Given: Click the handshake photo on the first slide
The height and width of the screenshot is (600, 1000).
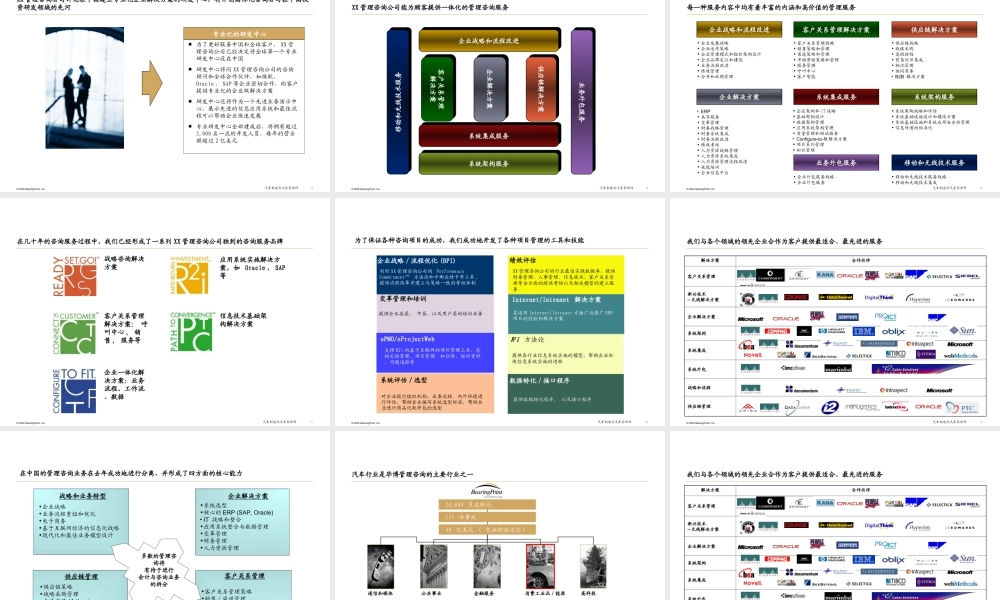Looking at the screenshot, I should point(84,87).
